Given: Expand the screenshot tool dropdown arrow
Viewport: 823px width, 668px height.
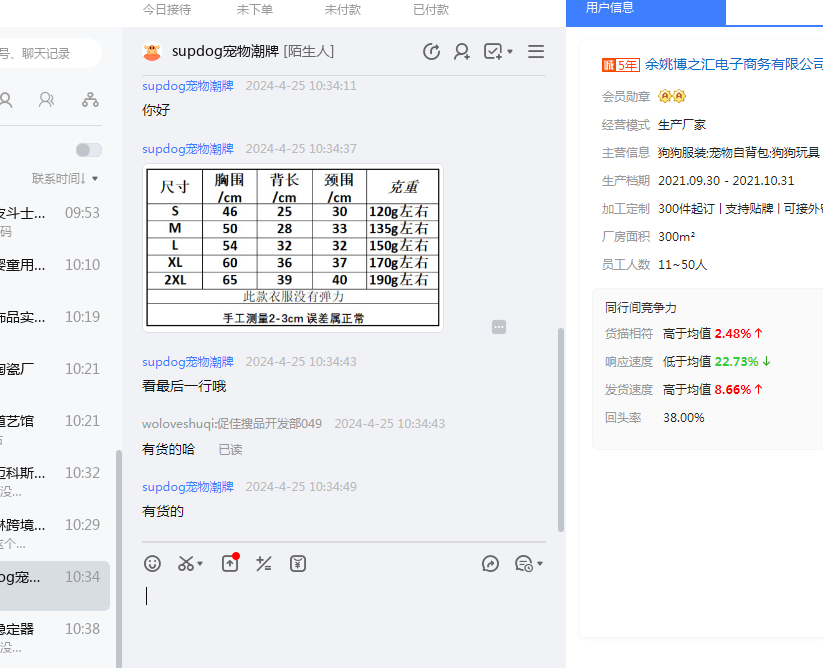Looking at the screenshot, I should click(x=200, y=565).
